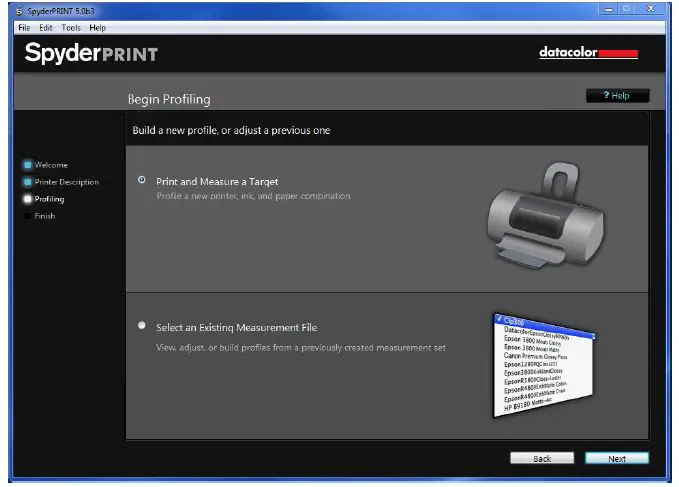Screen dimensions: 679x487
Task: Click the measurement file list thumbnail
Action: point(544,365)
